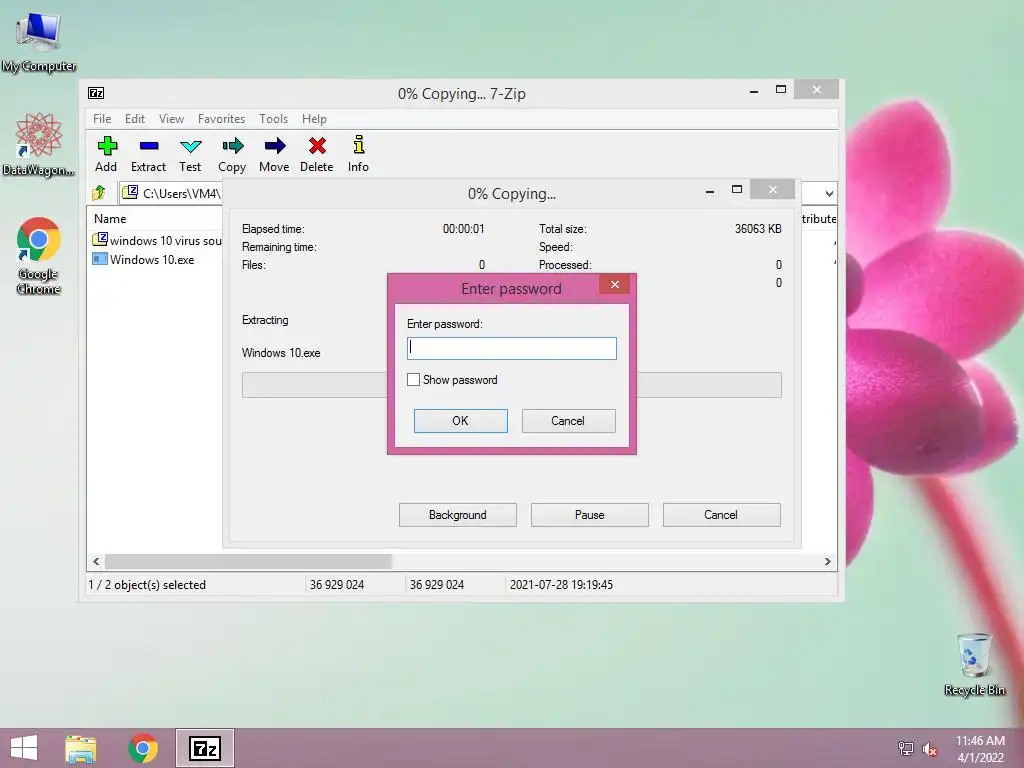Click the muted volume tray icon
This screenshot has width=1024, height=768.
[930, 748]
